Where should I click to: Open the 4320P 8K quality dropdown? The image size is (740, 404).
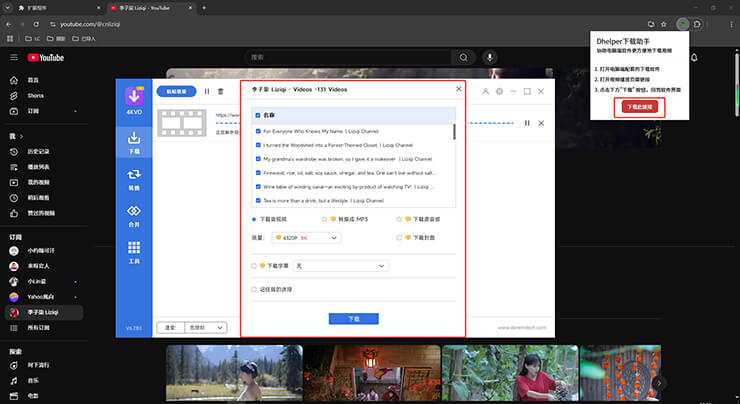click(306, 238)
